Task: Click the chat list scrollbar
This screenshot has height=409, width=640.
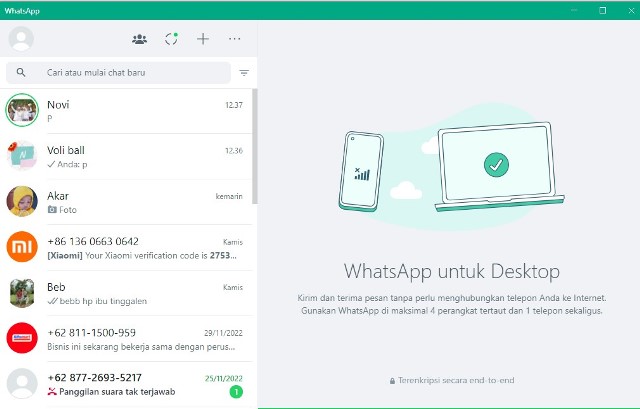Action: coord(255,146)
